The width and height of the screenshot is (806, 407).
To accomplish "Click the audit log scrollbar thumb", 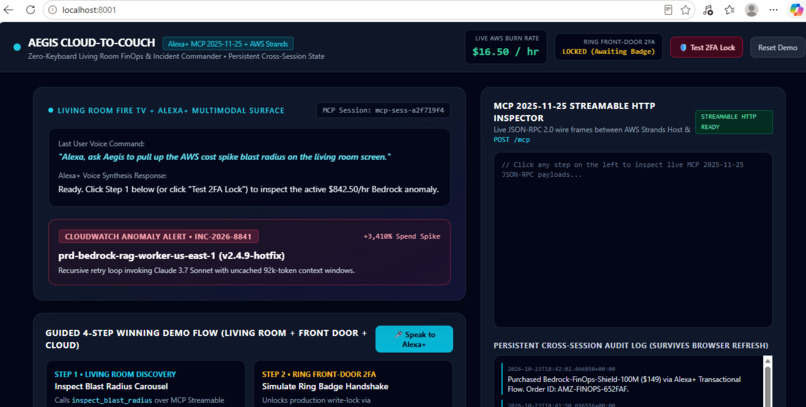I will (767, 385).
